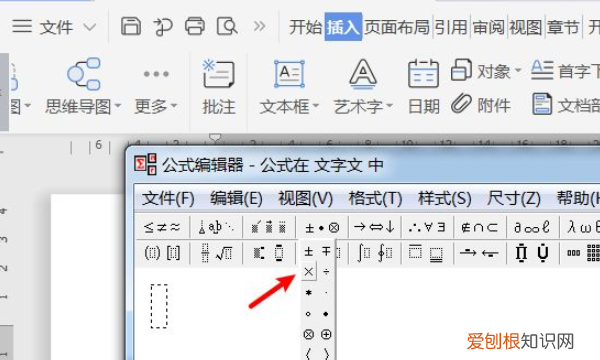Open products and set theory templates palette

[533, 253]
